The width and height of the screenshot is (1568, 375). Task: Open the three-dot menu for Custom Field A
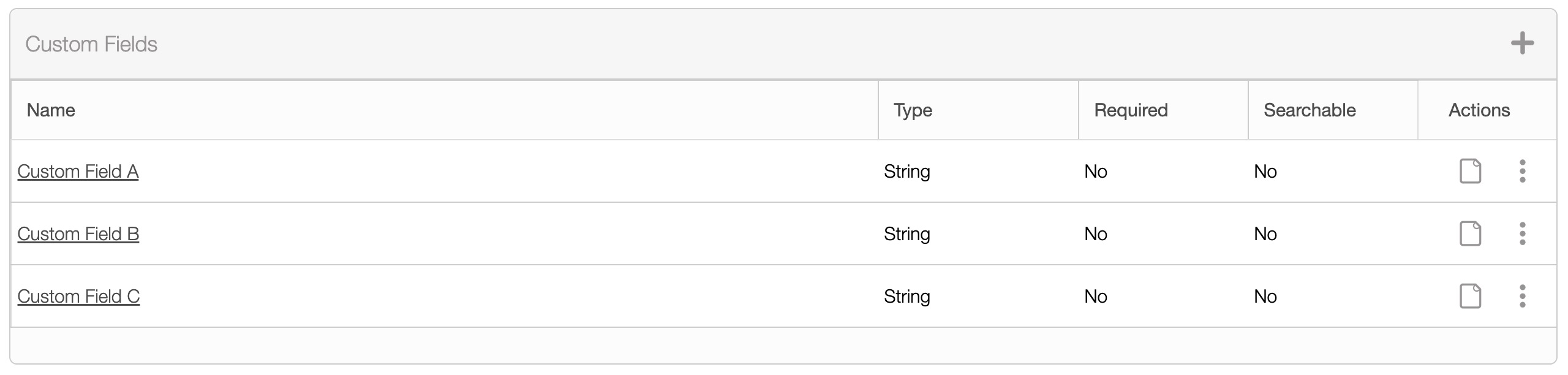[x=1522, y=171]
